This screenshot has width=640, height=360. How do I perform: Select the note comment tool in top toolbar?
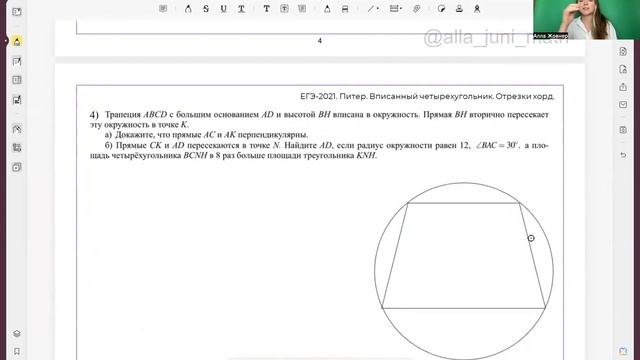[163, 9]
